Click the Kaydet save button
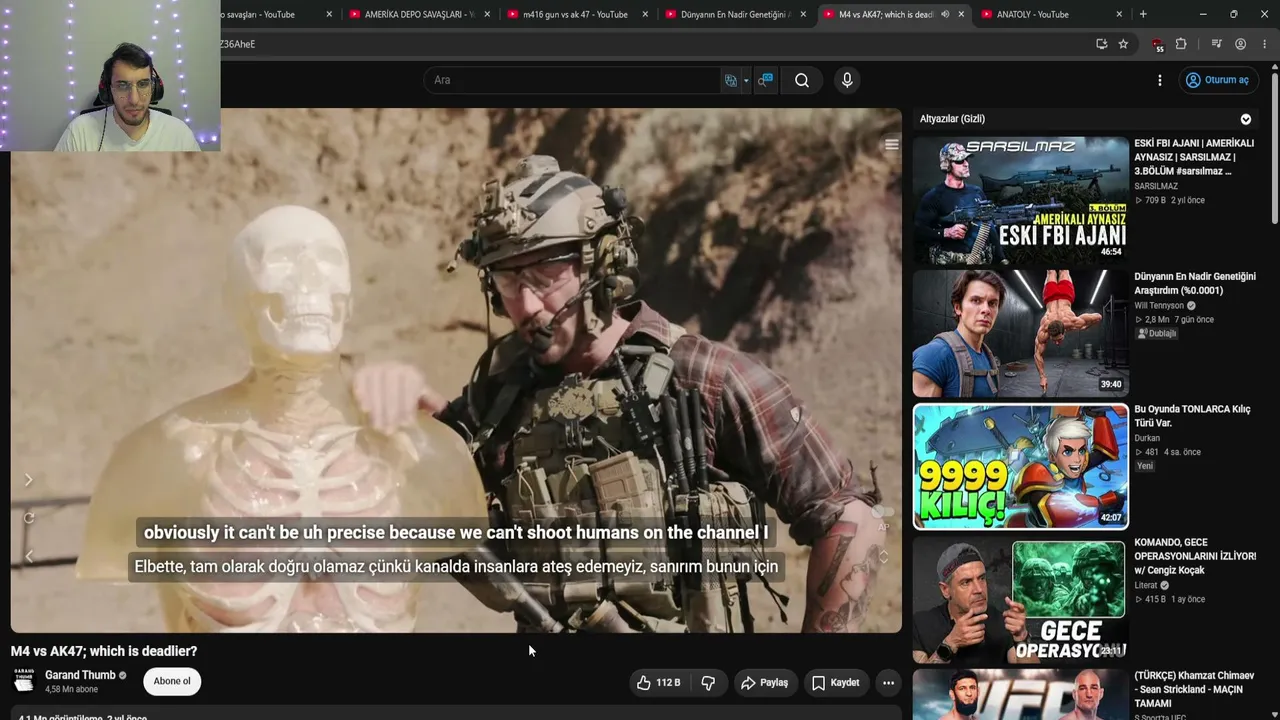 click(x=835, y=683)
